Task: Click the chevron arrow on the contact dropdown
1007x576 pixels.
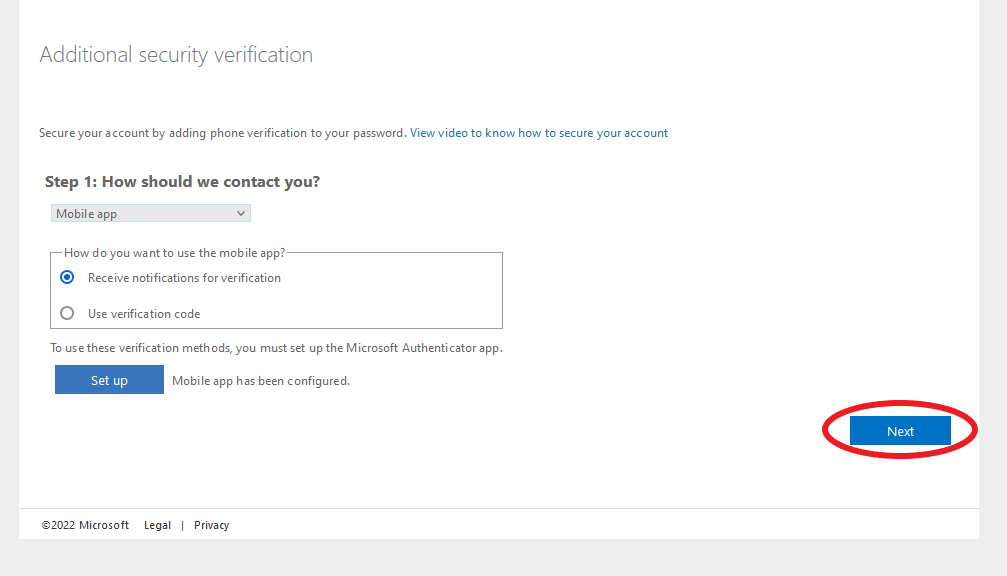Action: 241,213
